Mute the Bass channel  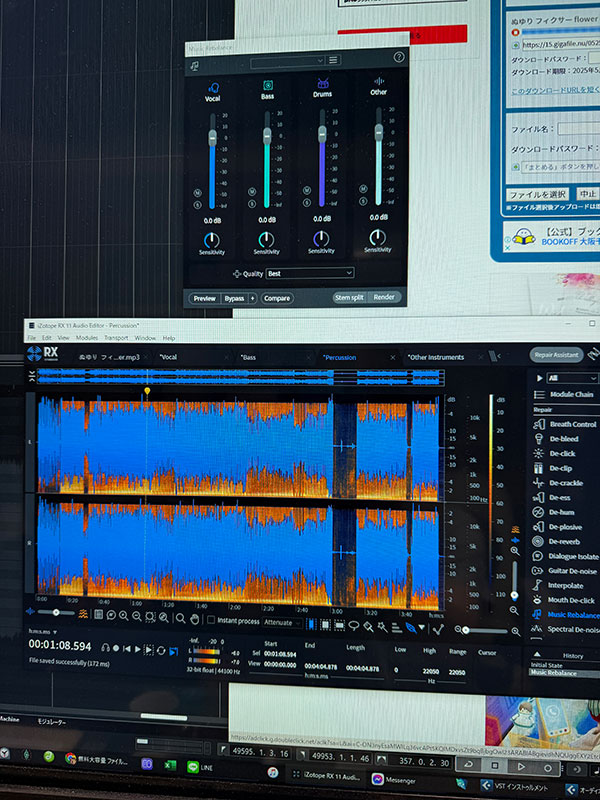coord(252,192)
